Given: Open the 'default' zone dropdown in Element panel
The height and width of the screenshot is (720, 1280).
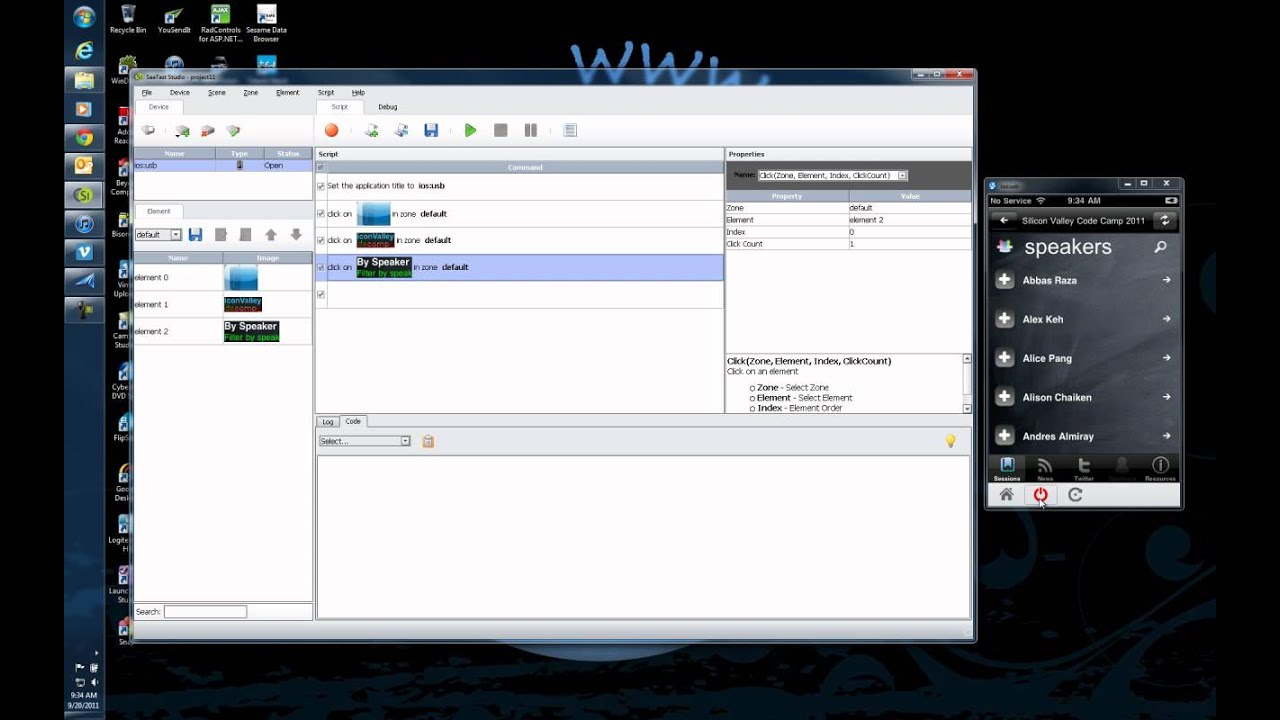Looking at the screenshot, I should coord(176,235).
